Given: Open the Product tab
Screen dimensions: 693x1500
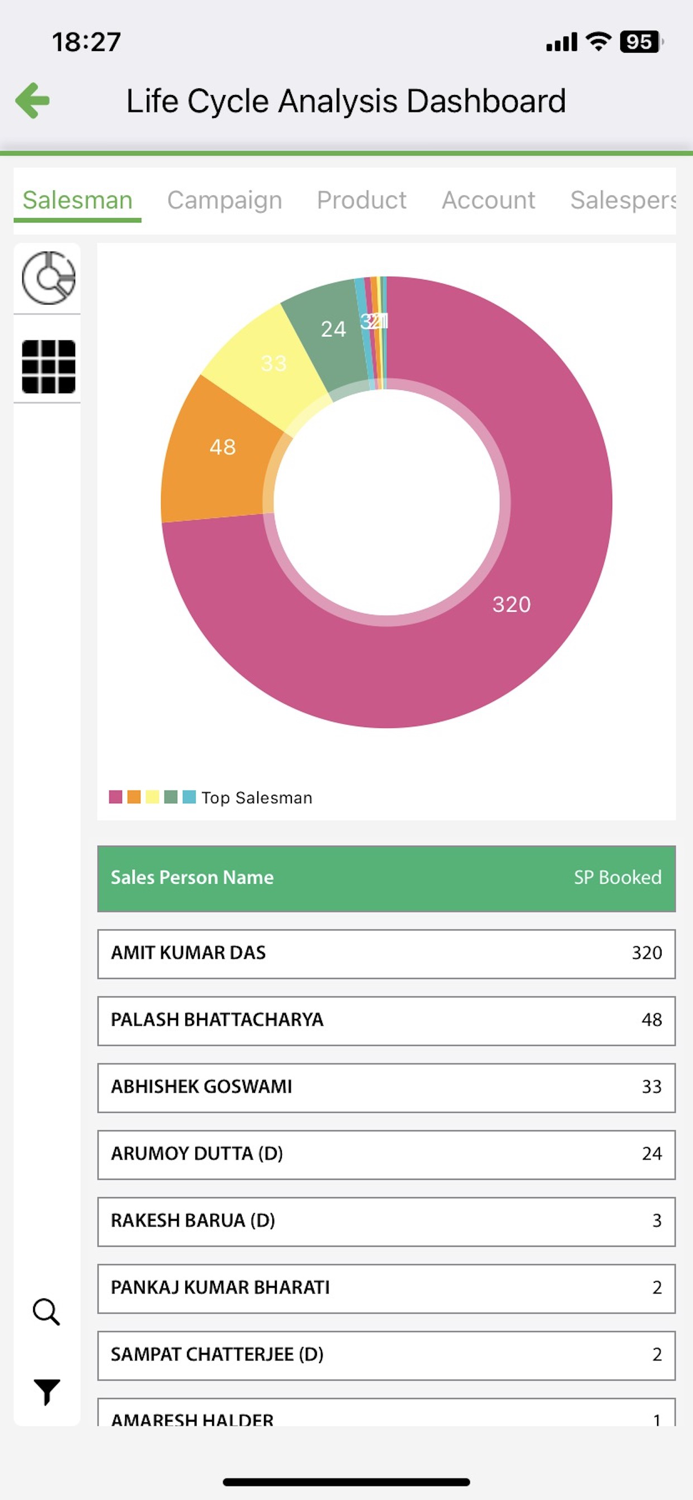Looking at the screenshot, I should coord(361,200).
